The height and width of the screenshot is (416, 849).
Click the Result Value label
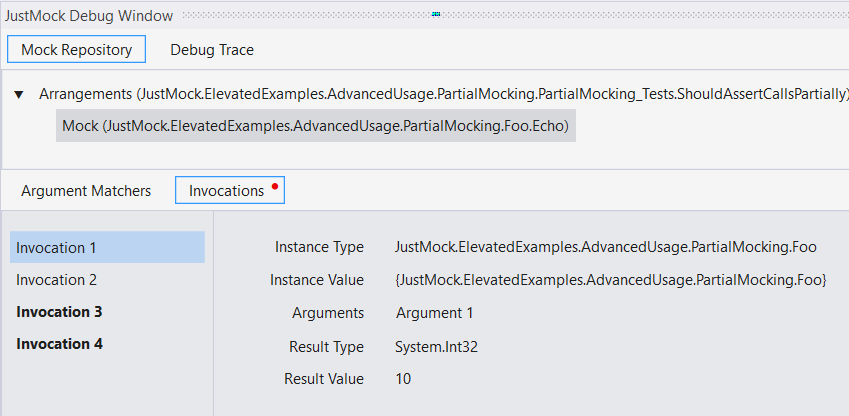pos(324,379)
